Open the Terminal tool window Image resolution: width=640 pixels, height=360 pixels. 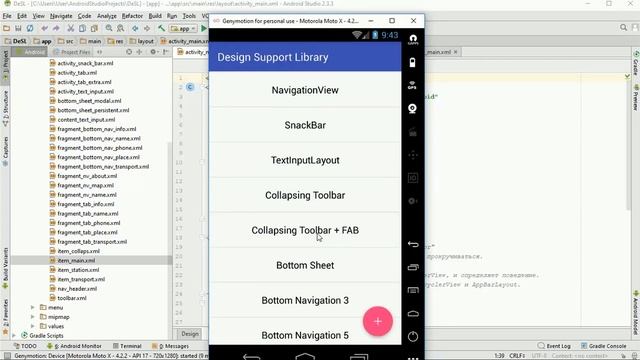[x=127, y=346]
